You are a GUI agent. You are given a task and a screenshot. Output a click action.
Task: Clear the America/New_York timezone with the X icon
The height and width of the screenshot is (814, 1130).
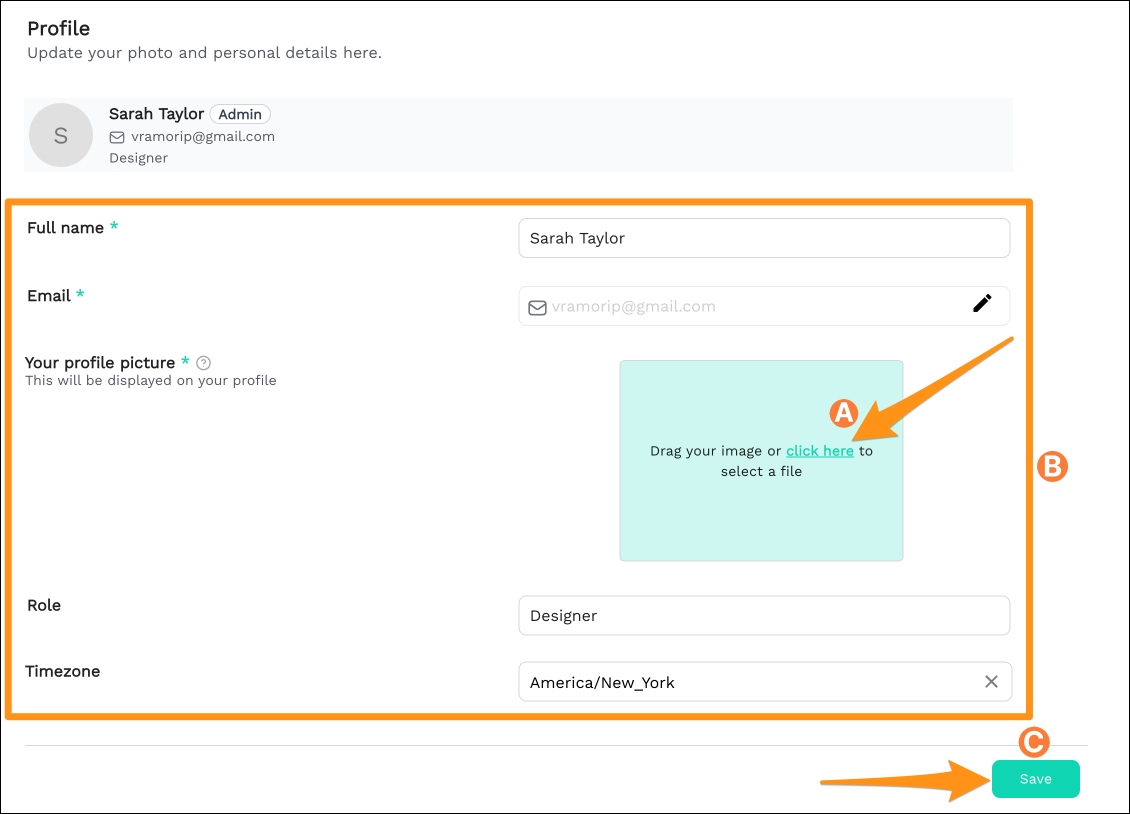pyautogui.click(x=991, y=682)
